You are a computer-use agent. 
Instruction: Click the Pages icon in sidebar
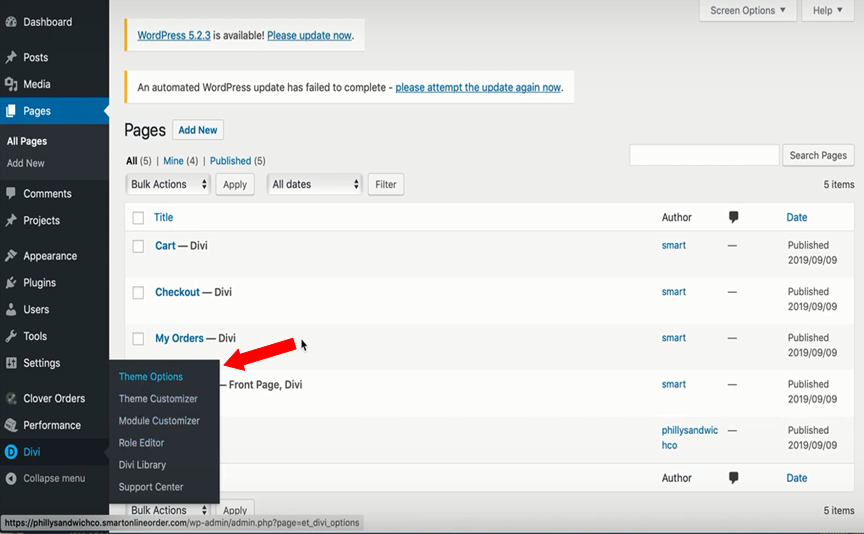tap(11, 111)
